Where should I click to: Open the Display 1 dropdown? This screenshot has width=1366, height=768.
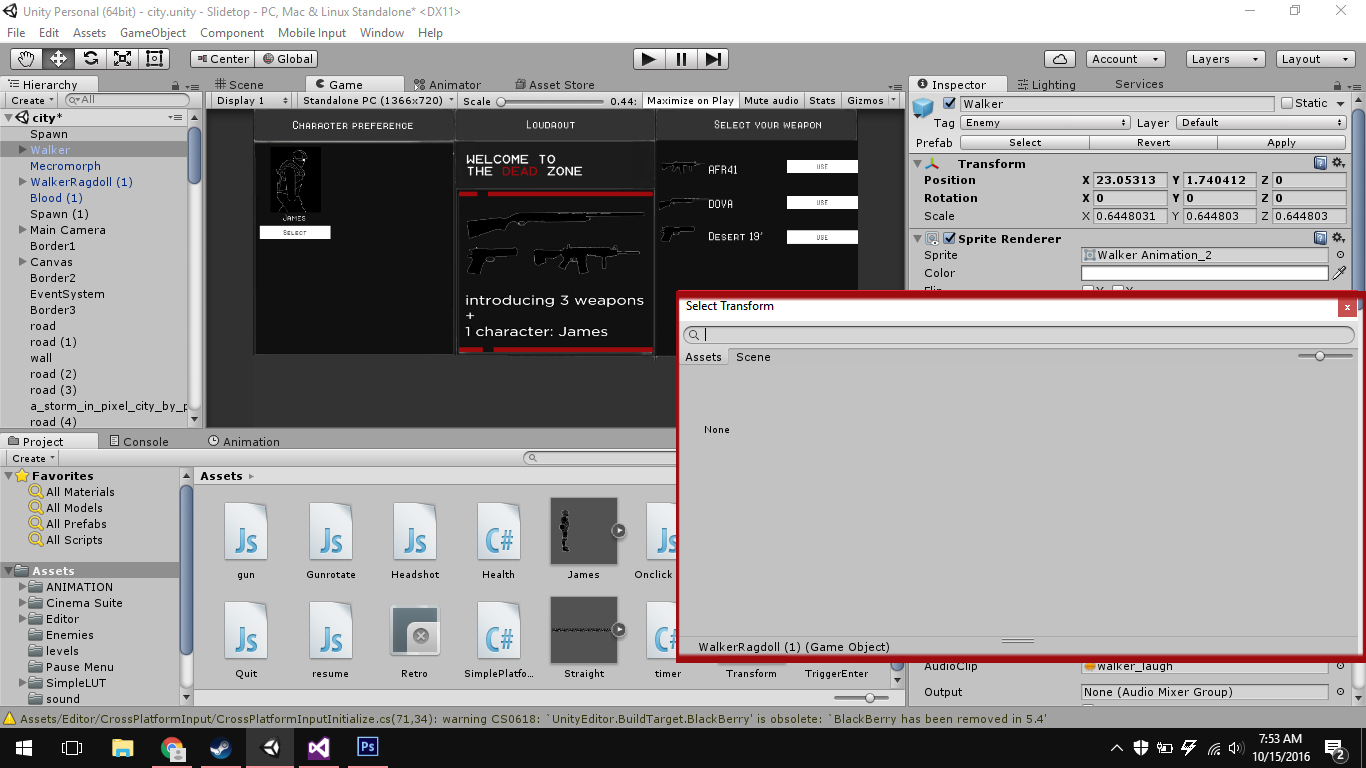coord(251,101)
